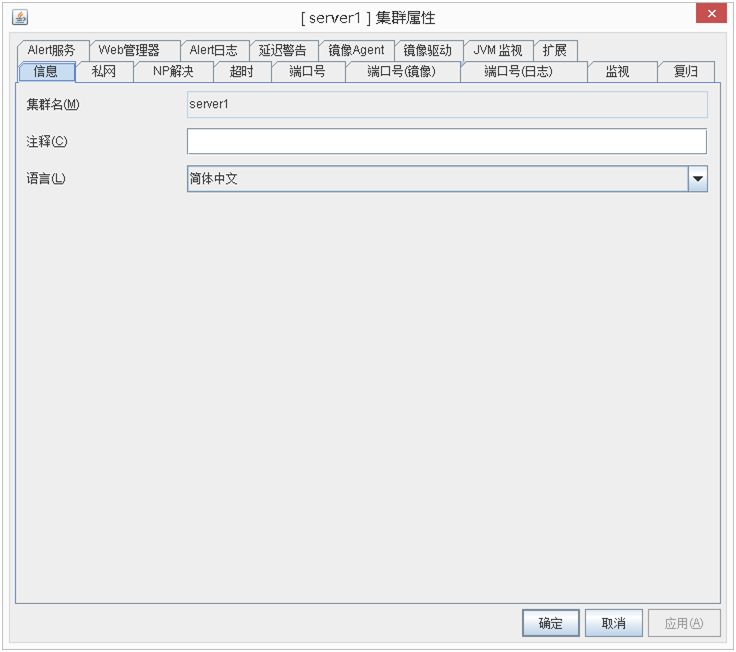Click the 取消 button
Viewport: 736px width, 652px height.
(613, 623)
